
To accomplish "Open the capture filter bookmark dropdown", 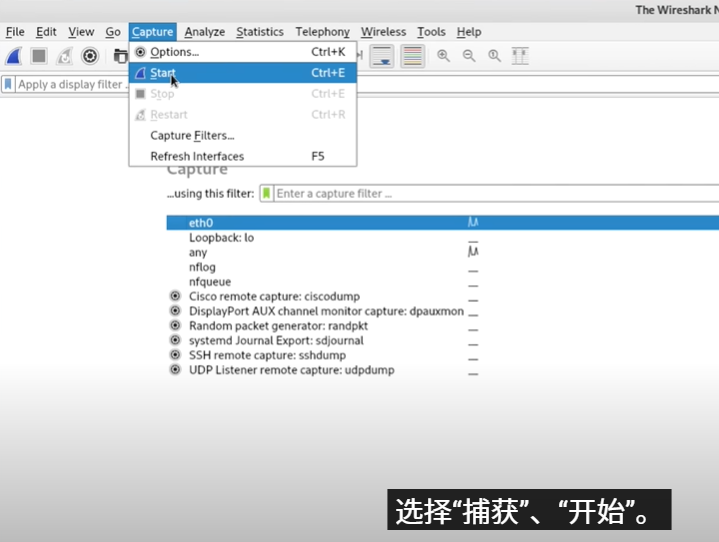I will pos(266,194).
